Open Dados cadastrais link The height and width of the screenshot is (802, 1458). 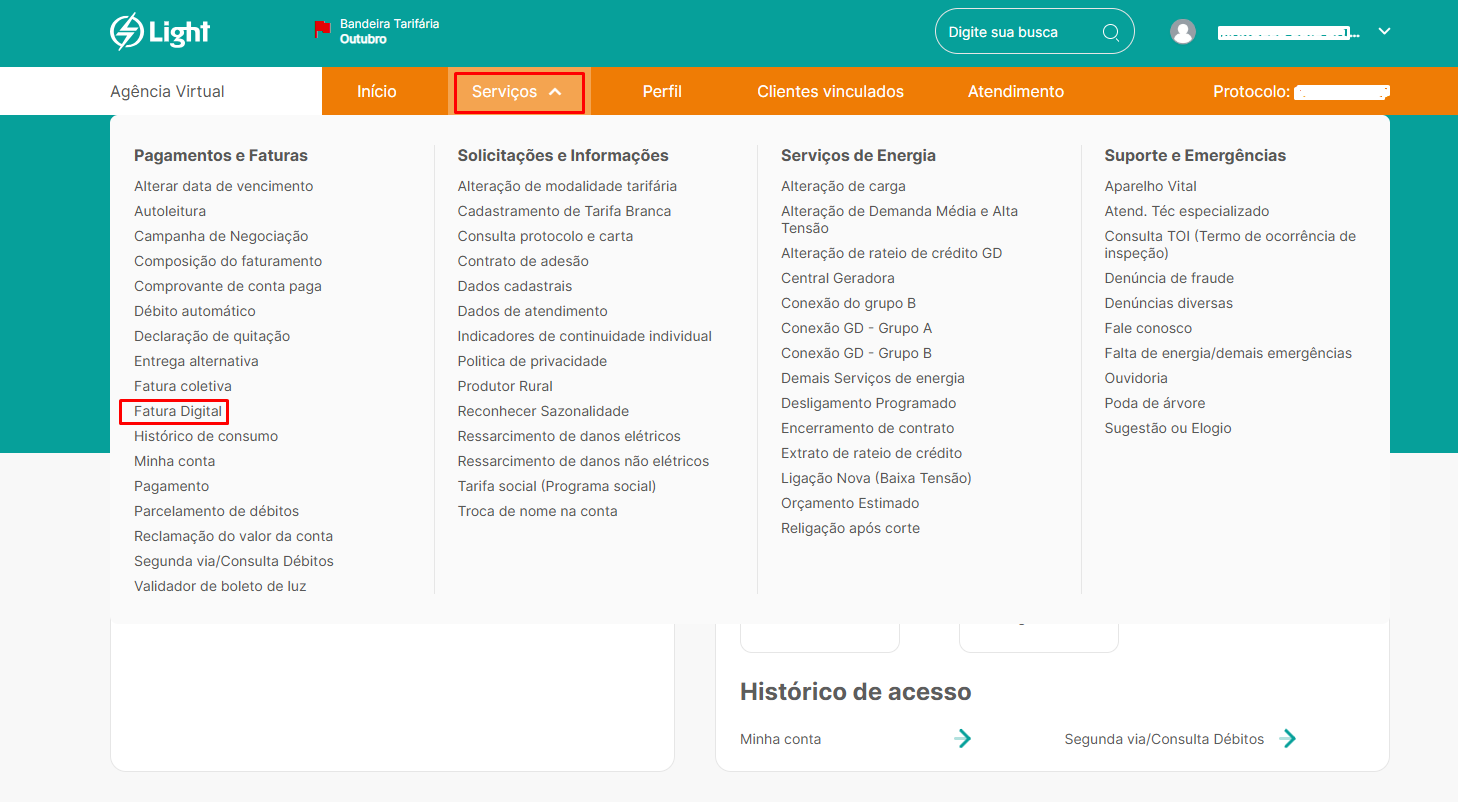pyautogui.click(x=515, y=286)
